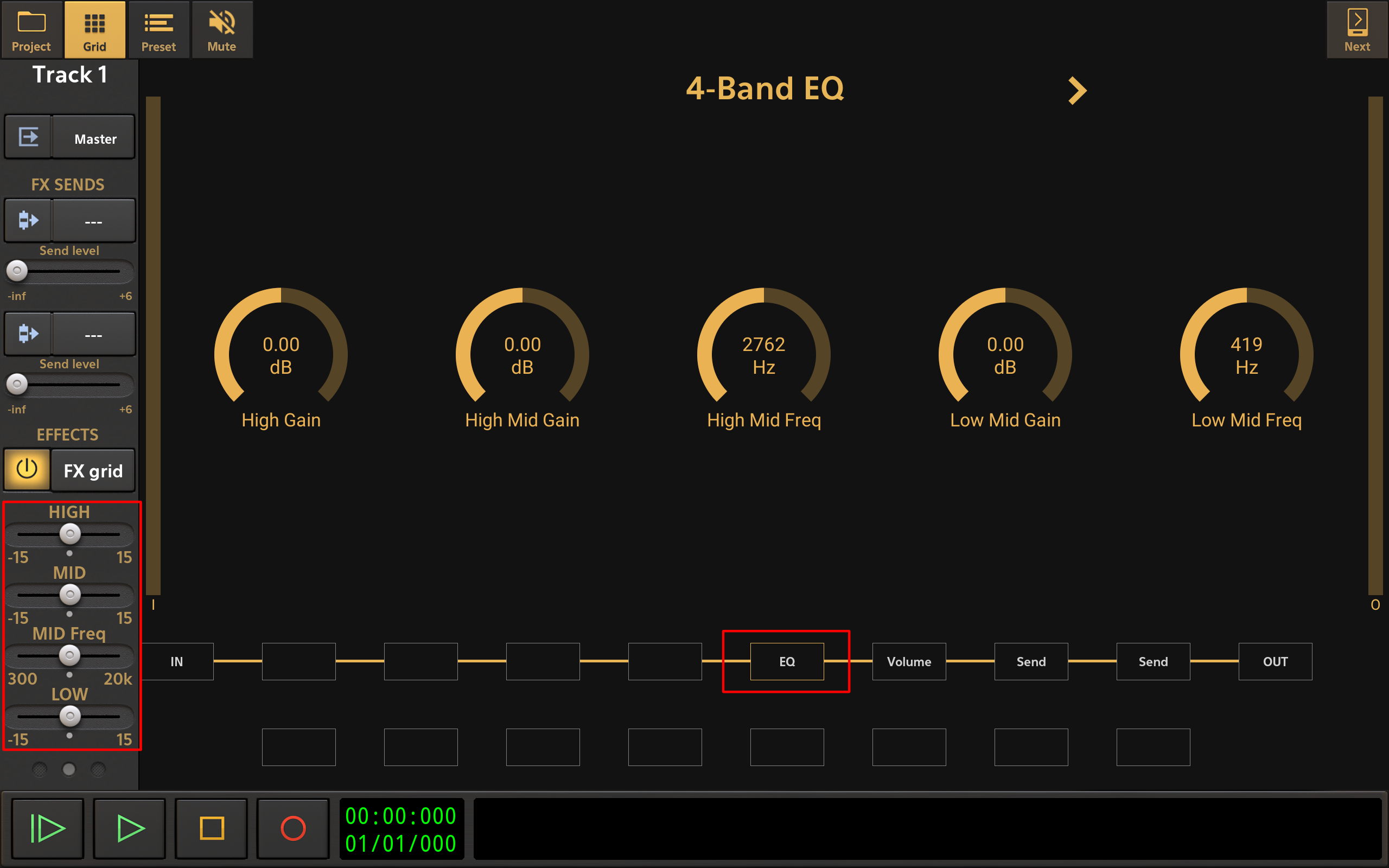This screenshot has width=1389, height=868.
Task: Switch to the second page dot below EFFECTS
Action: click(69, 769)
